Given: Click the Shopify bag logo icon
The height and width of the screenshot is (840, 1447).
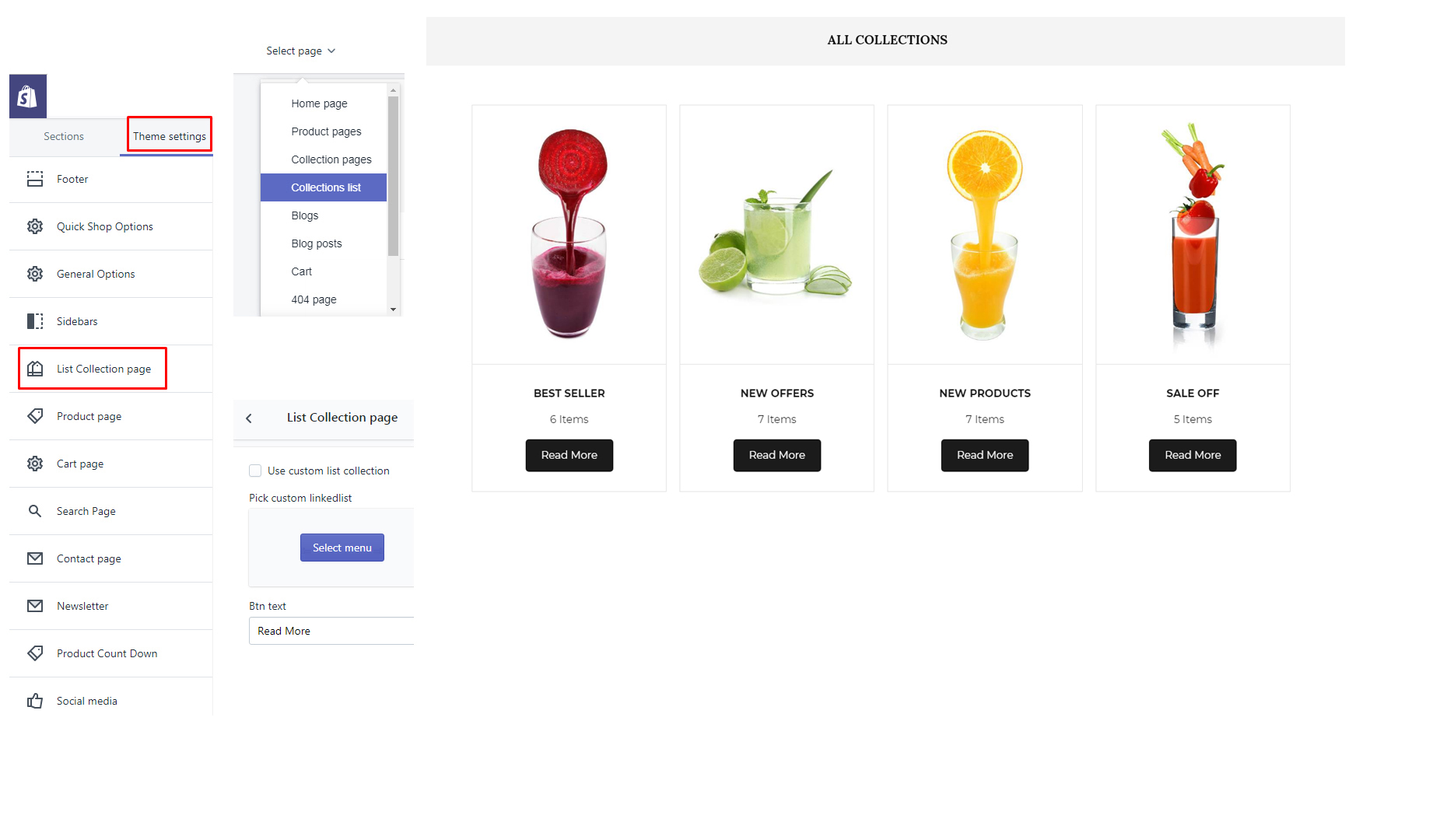Looking at the screenshot, I should click(28, 96).
